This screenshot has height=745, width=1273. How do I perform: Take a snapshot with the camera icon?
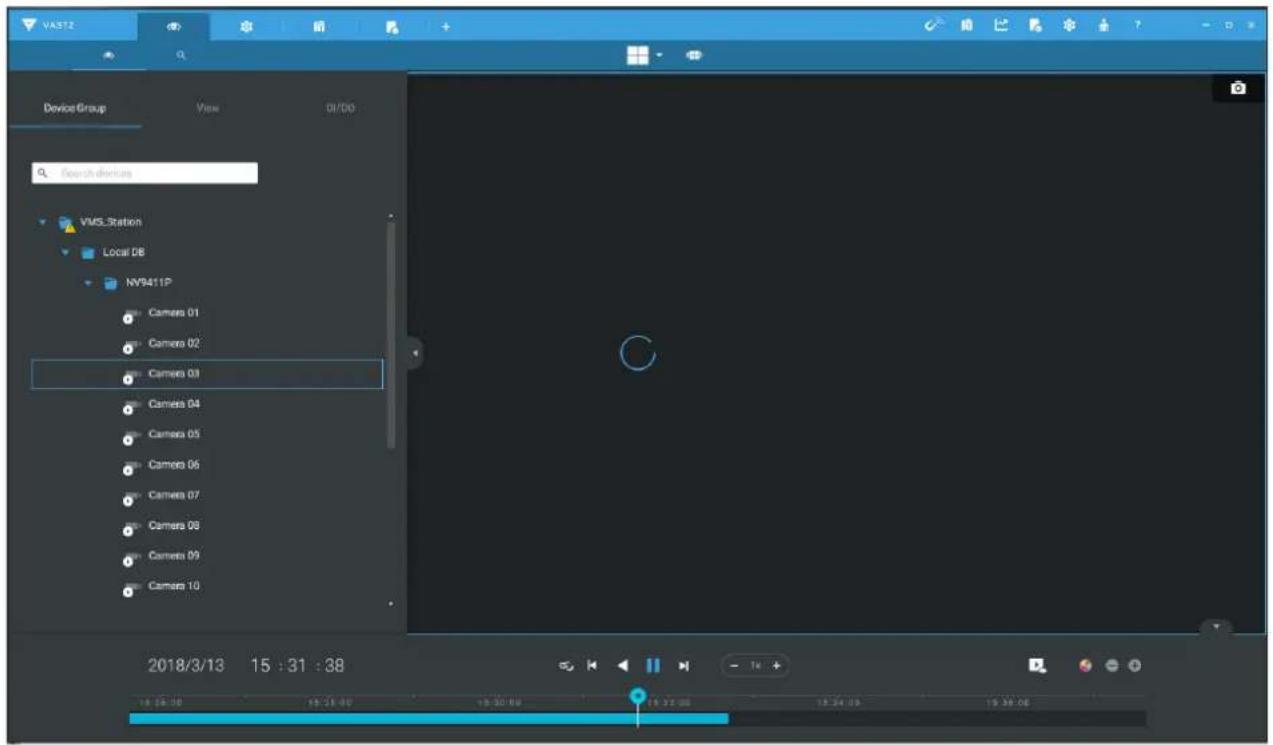pos(1238,89)
